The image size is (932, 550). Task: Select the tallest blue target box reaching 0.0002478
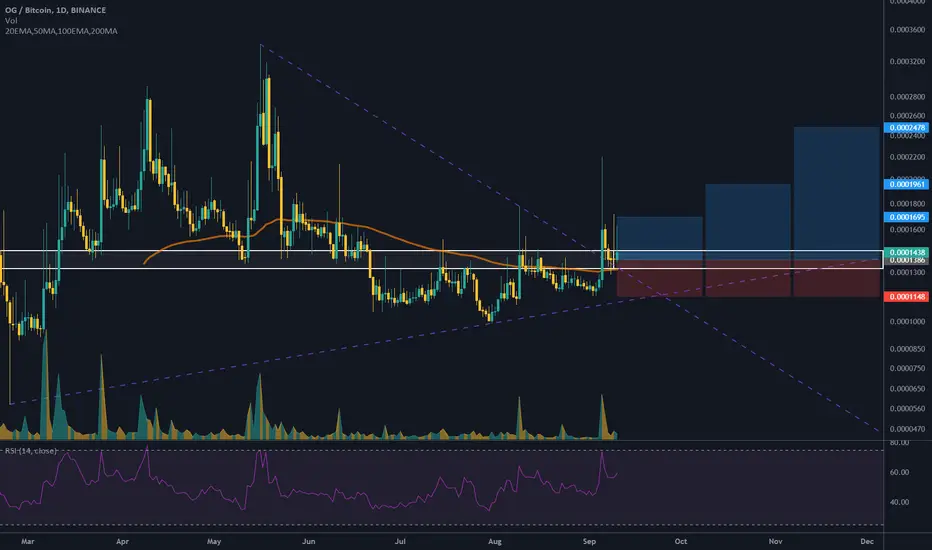click(836, 193)
